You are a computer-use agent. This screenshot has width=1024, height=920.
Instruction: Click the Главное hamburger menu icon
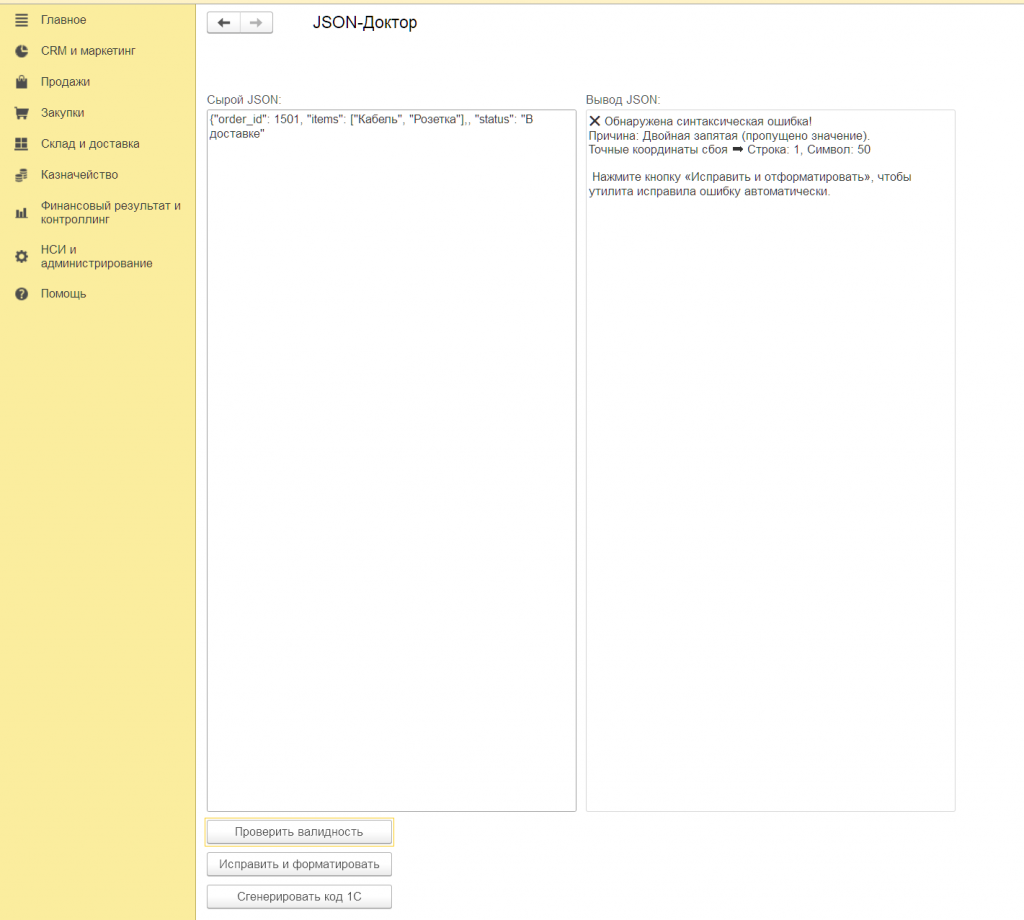point(22,20)
